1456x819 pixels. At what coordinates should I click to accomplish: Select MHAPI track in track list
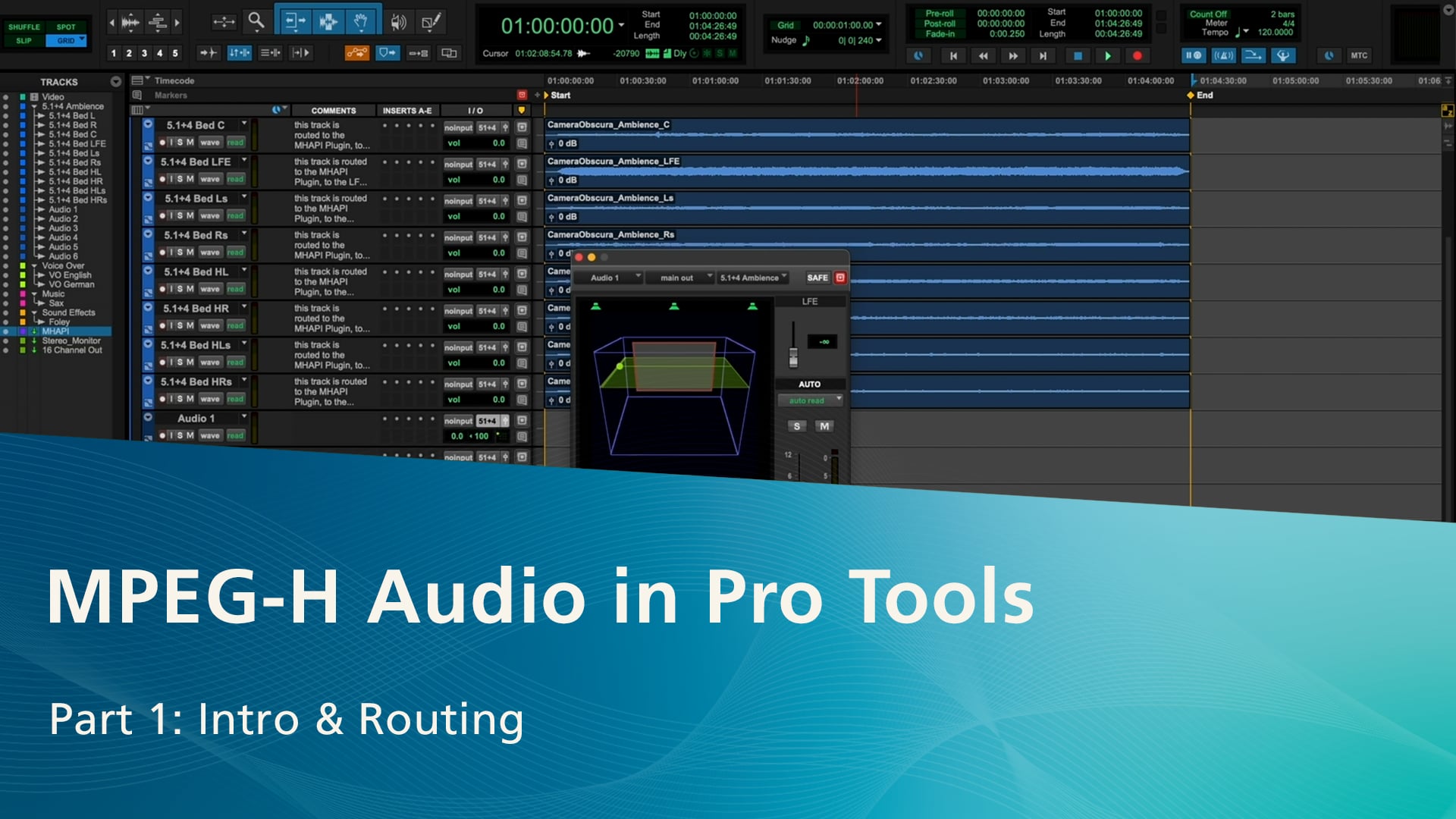[x=55, y=331]
